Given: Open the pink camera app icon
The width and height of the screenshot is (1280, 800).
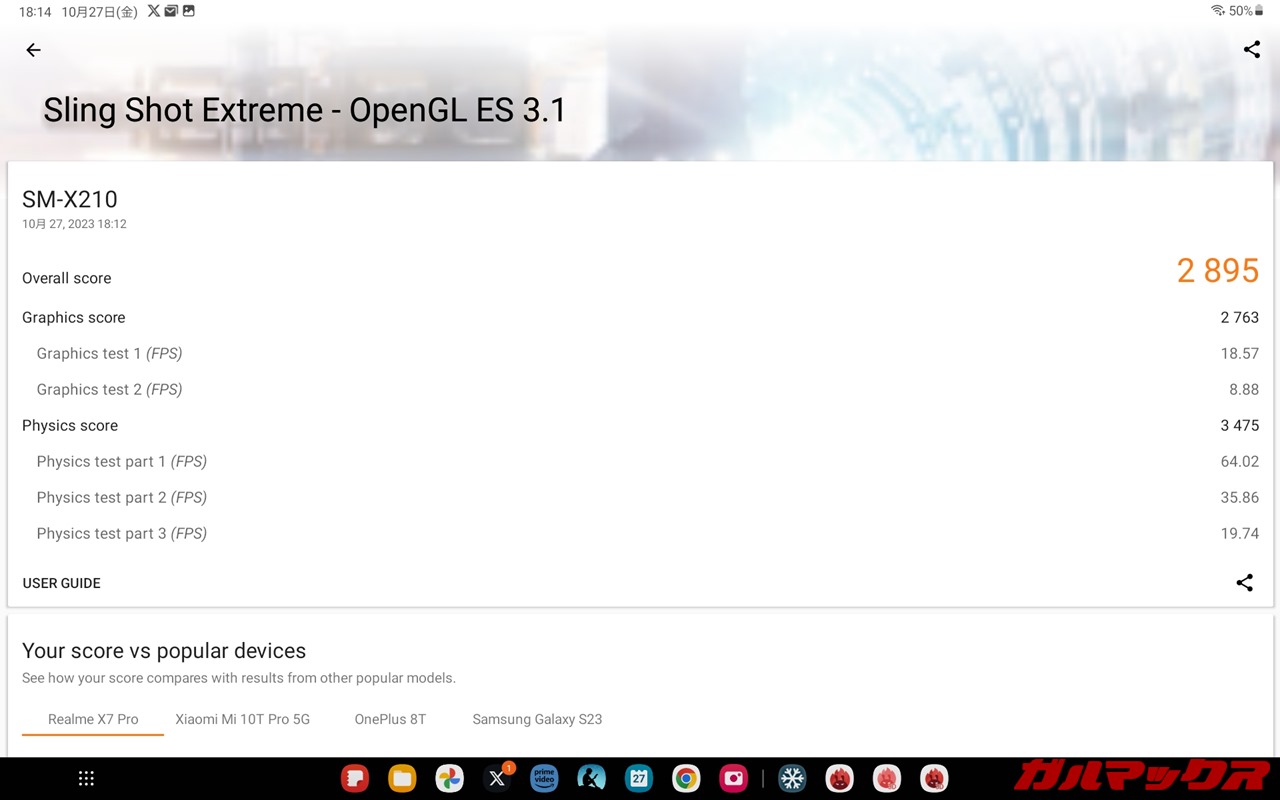Looking at the screenshot, I should point(733,778).
